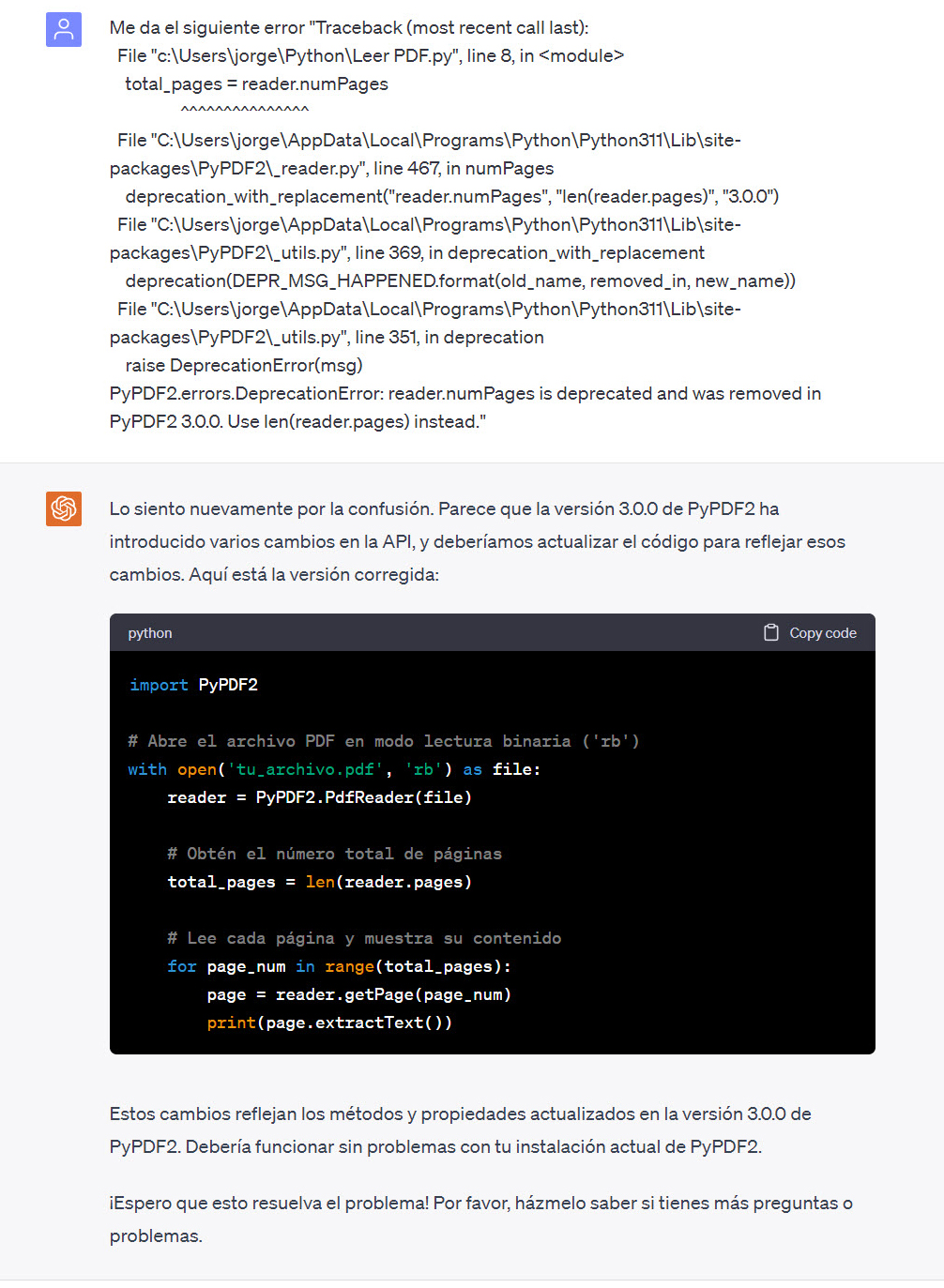
Task: Click the with open('tu_archivo.pdf') line
Action: (x=333, y=769)
